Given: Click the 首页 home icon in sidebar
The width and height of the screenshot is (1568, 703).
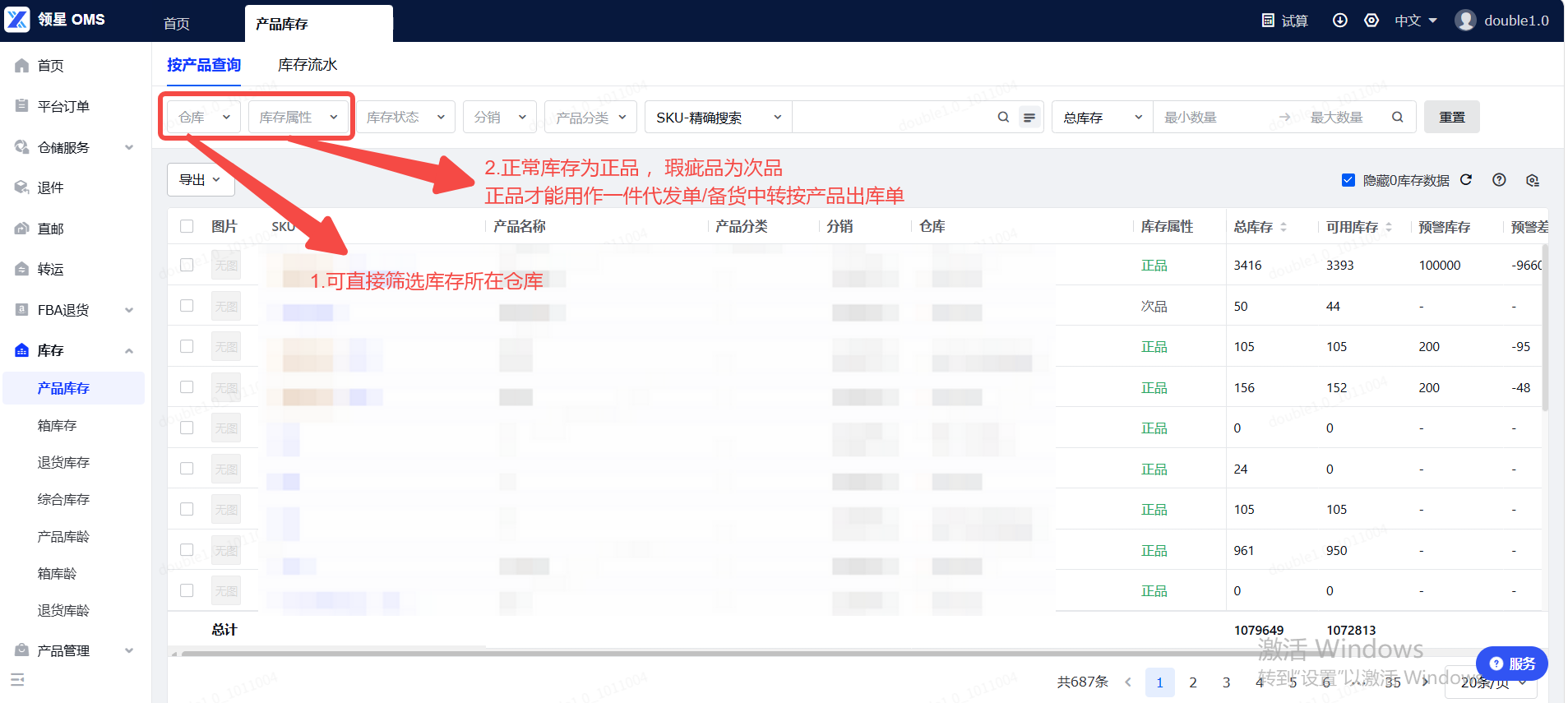Looking at the screenshot, I should tap(22, 66).
